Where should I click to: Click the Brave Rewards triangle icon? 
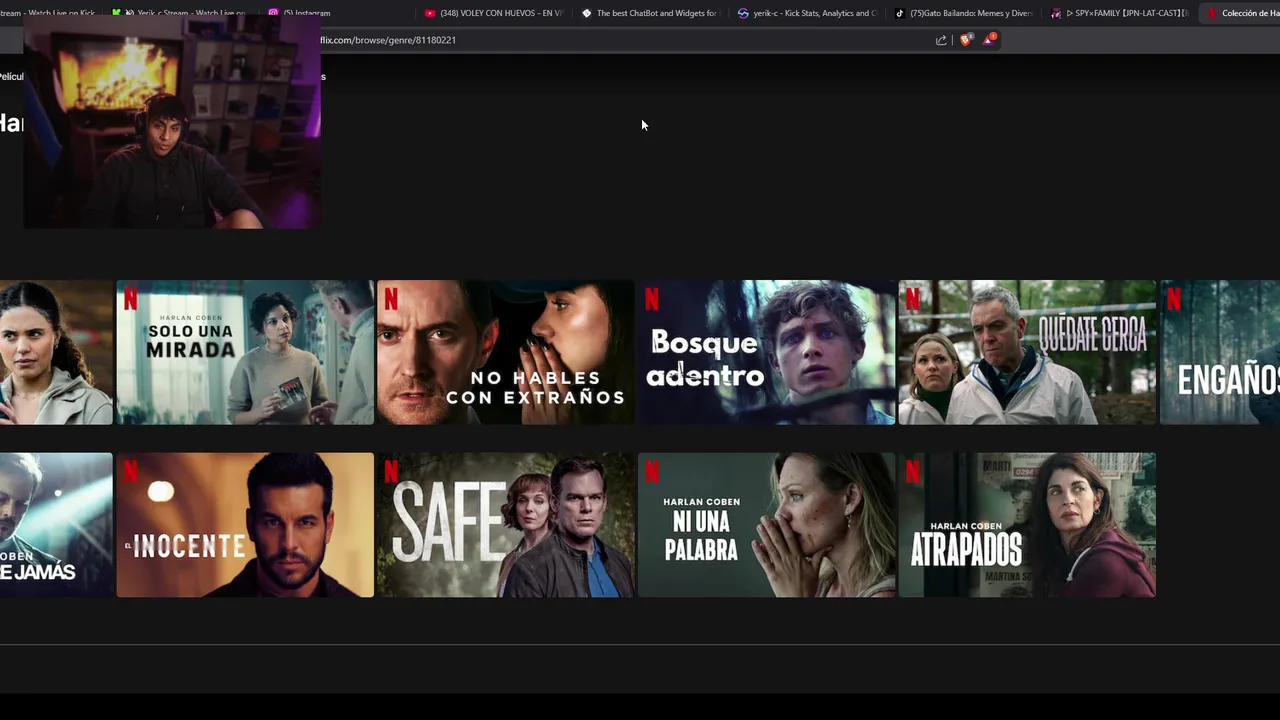(x=989, y=40)
